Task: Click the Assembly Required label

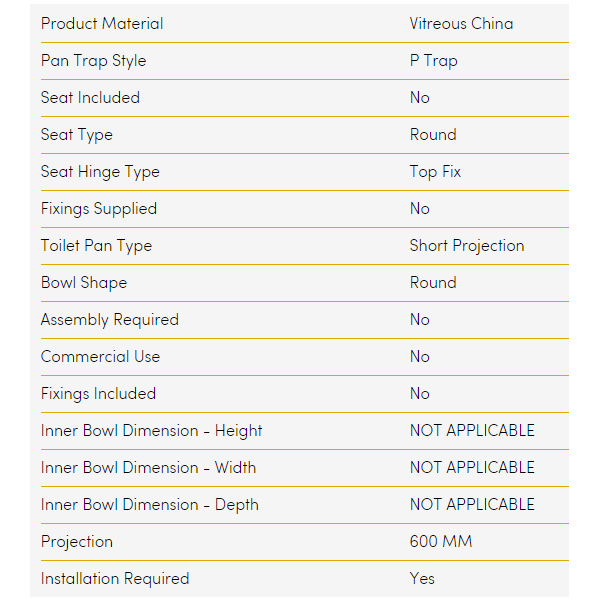Action: pos(110,319)
